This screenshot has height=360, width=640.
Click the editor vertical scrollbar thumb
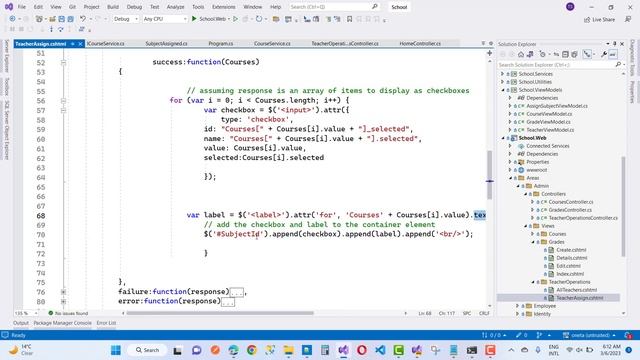(489, 175)
